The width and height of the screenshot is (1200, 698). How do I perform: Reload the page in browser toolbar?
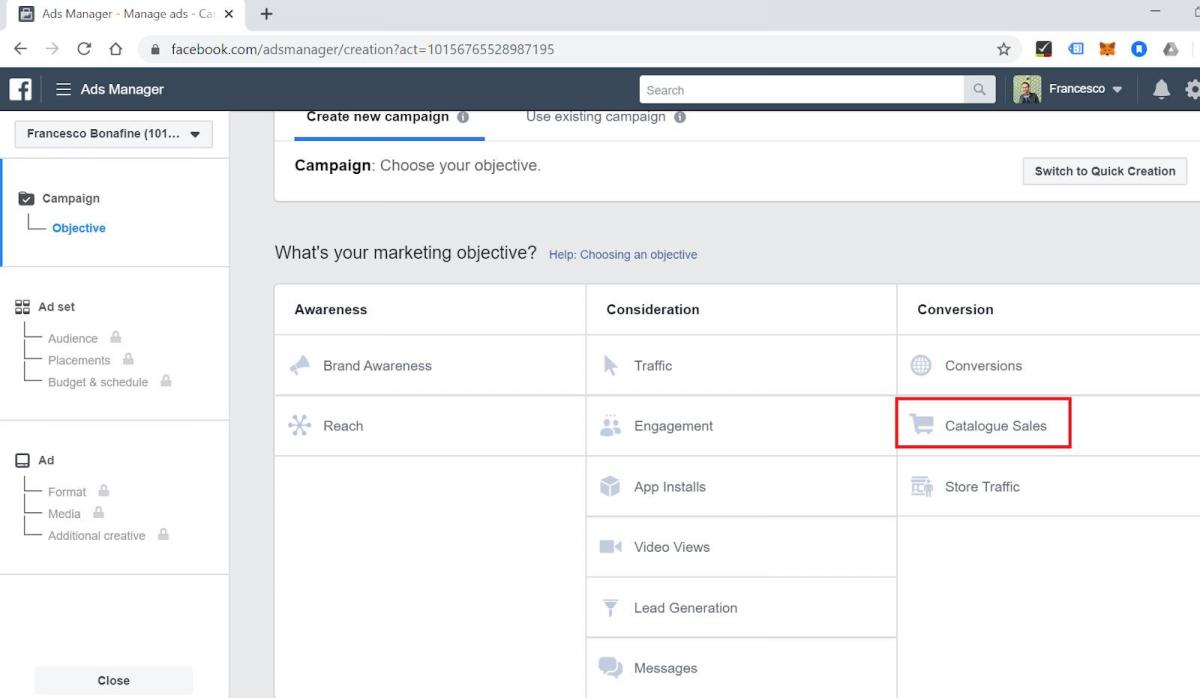pyautogui.click(x=84, y=48)
